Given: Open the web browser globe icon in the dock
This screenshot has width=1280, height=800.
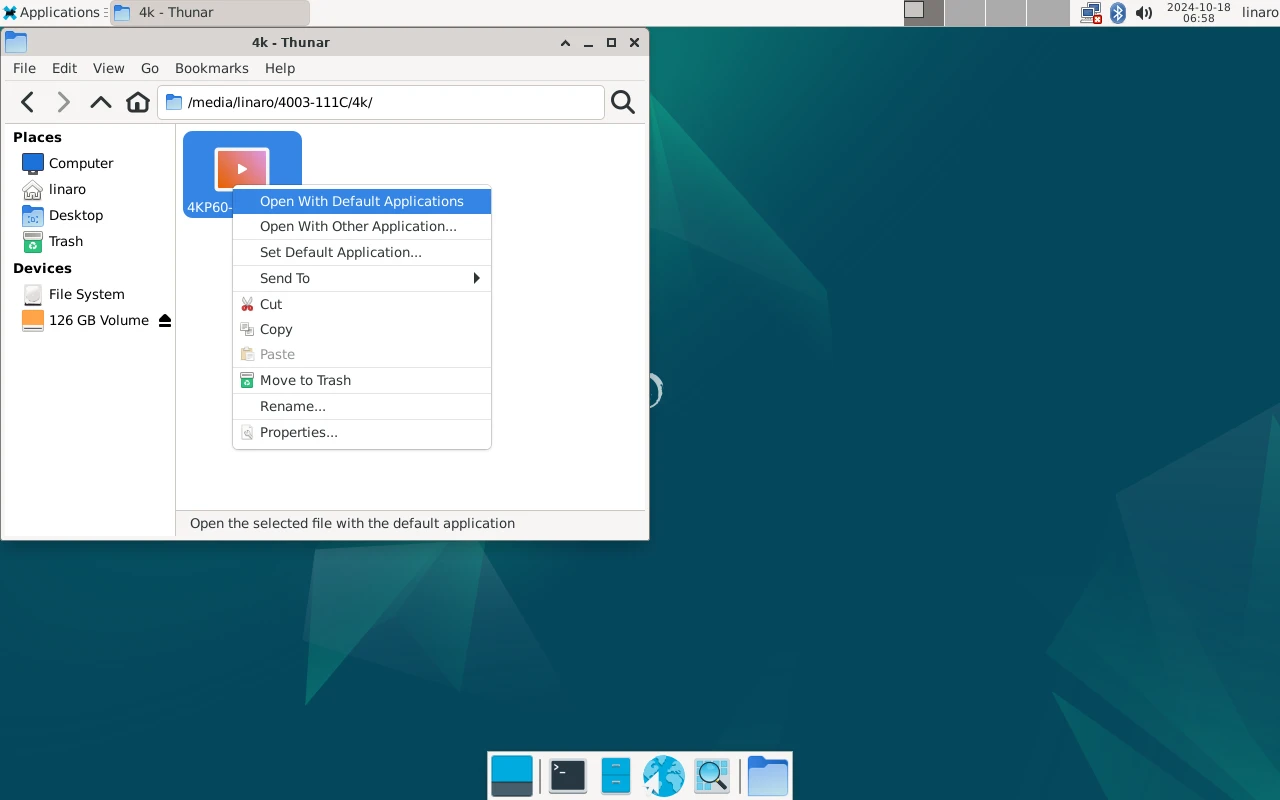Looking at the screenshot, I should (663, 776).
